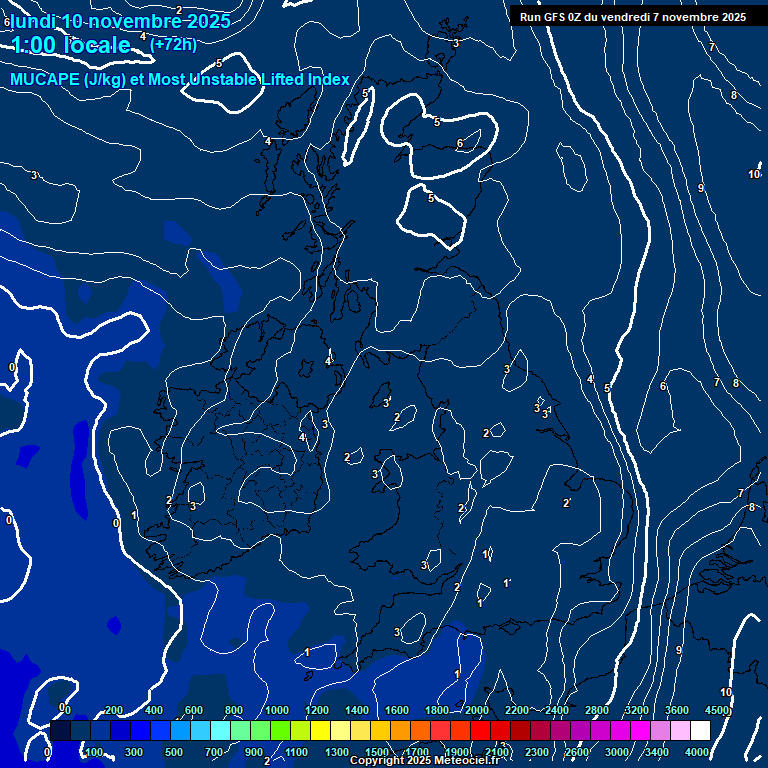
Task: Click the '3400' legend value
Action: [x=657, y=752]
